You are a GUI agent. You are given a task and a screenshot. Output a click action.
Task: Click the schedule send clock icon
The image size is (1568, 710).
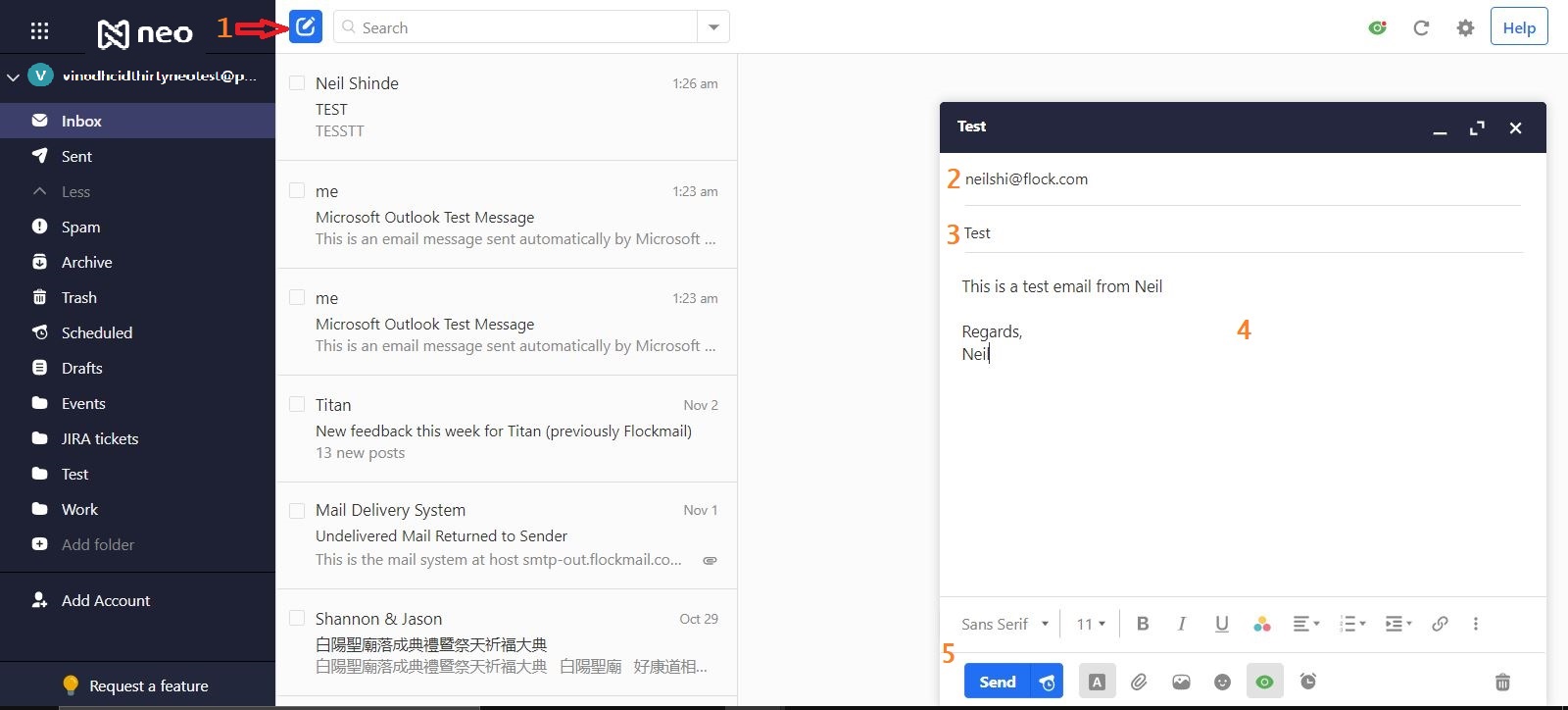(x=1048, y=682)
